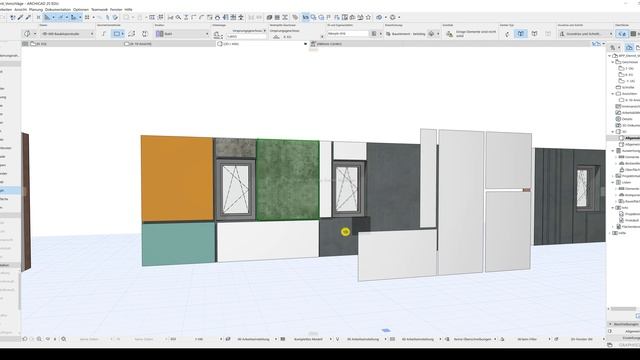Open the Grundriss und Schnitt dropdown
The image size is (640, 360).
coord(586,34)
